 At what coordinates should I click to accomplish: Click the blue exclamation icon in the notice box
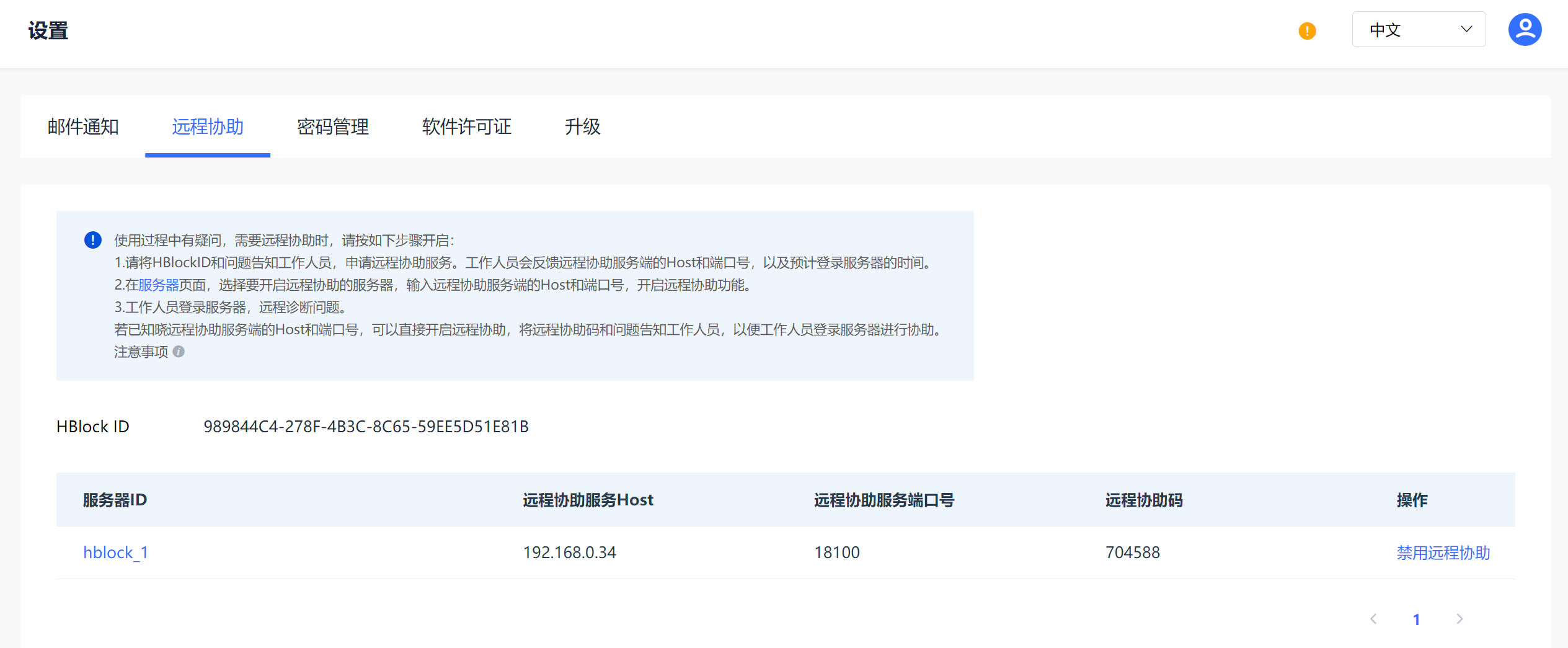[x=93, y=240]
